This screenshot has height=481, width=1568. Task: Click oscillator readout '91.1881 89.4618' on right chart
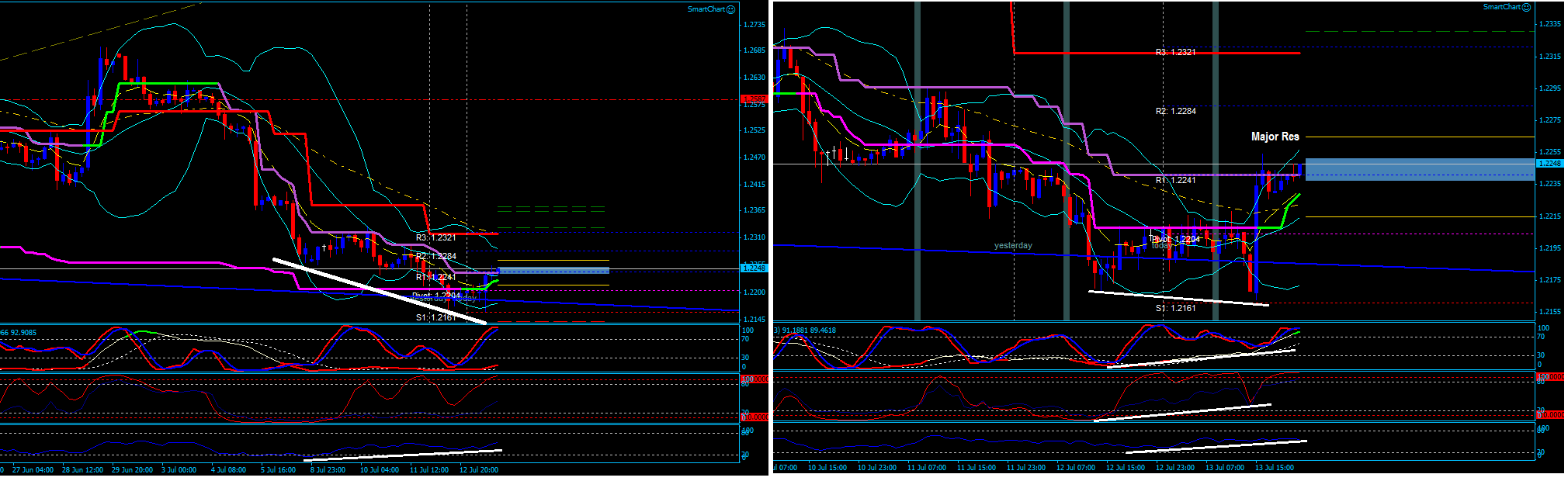pos(809,330)
